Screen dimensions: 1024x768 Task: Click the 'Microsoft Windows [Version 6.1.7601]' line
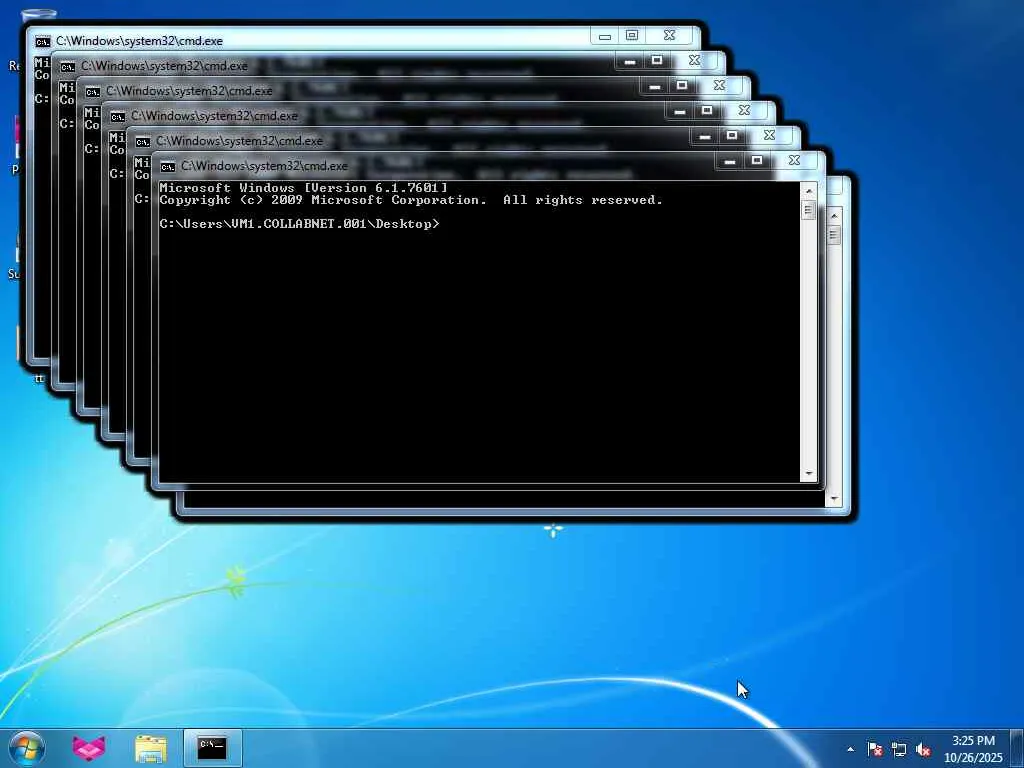point(304,188)
